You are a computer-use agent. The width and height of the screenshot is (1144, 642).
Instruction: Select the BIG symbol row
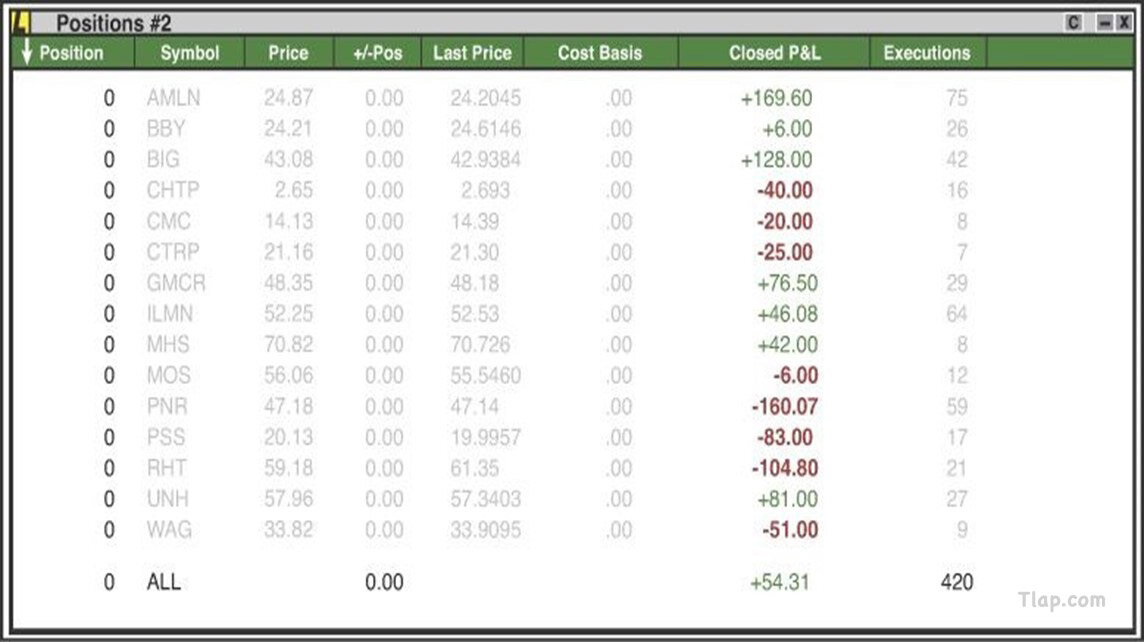[163, 159]
